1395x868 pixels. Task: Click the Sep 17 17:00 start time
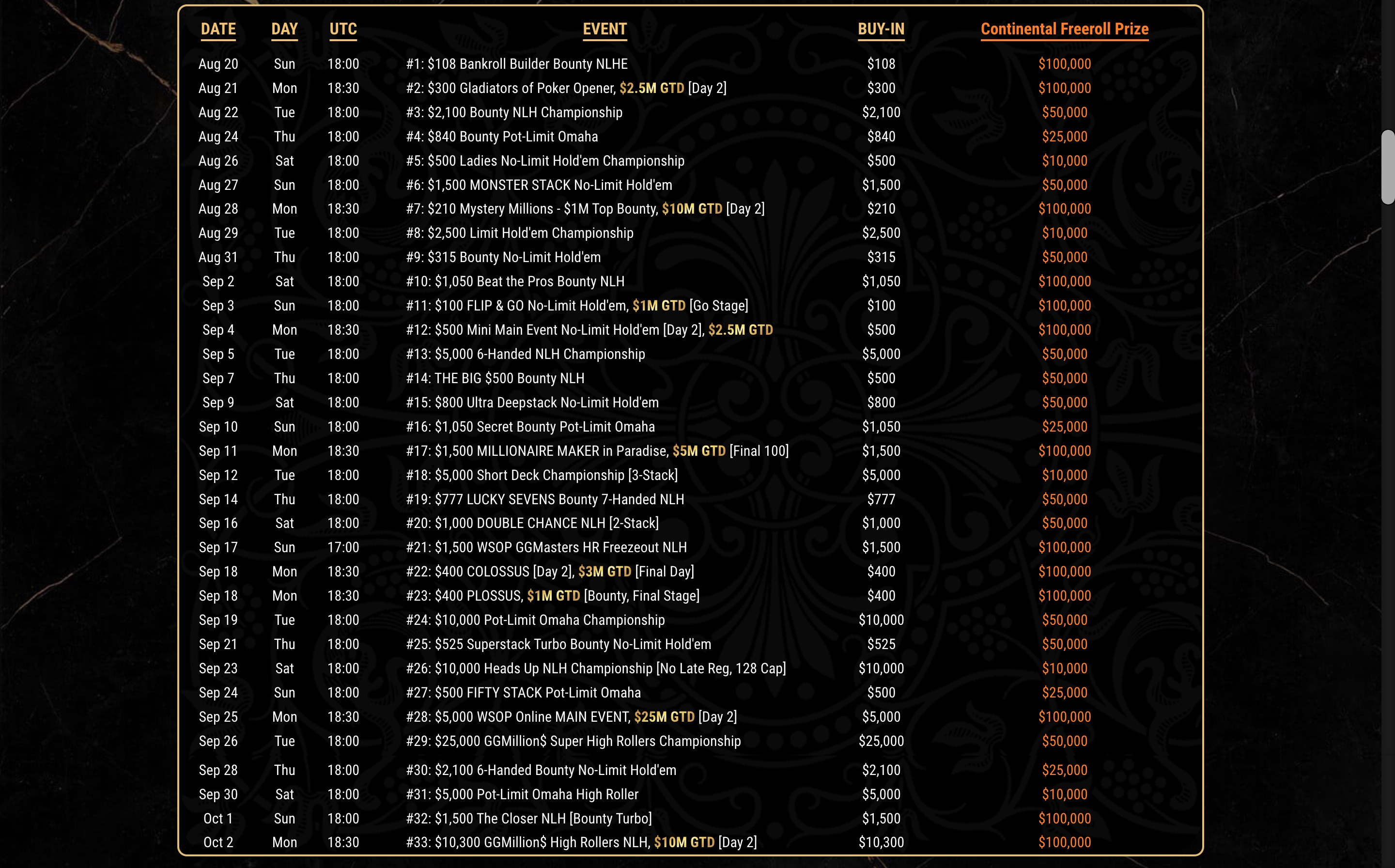pyautogui.click(x=343, y=548)
